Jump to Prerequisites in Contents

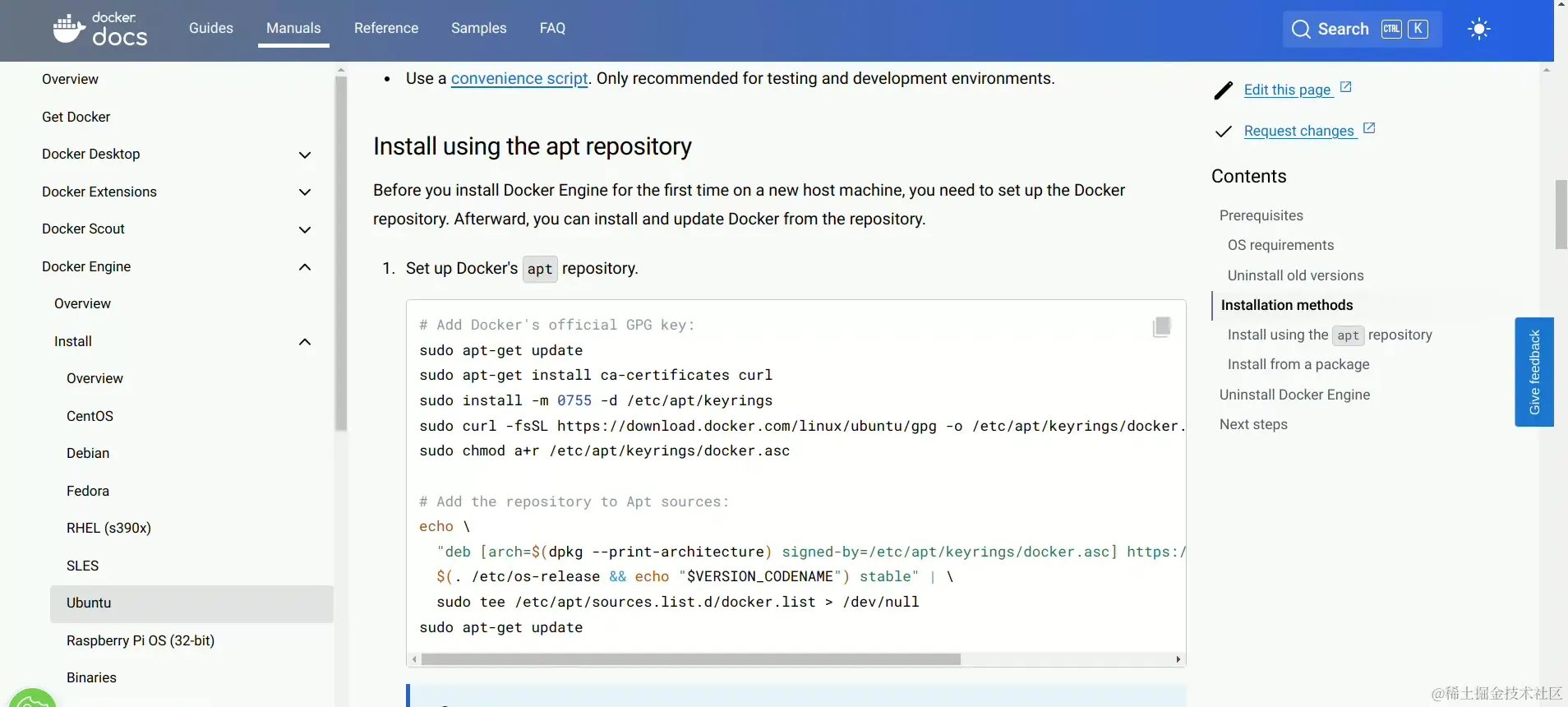point(1261,215)
